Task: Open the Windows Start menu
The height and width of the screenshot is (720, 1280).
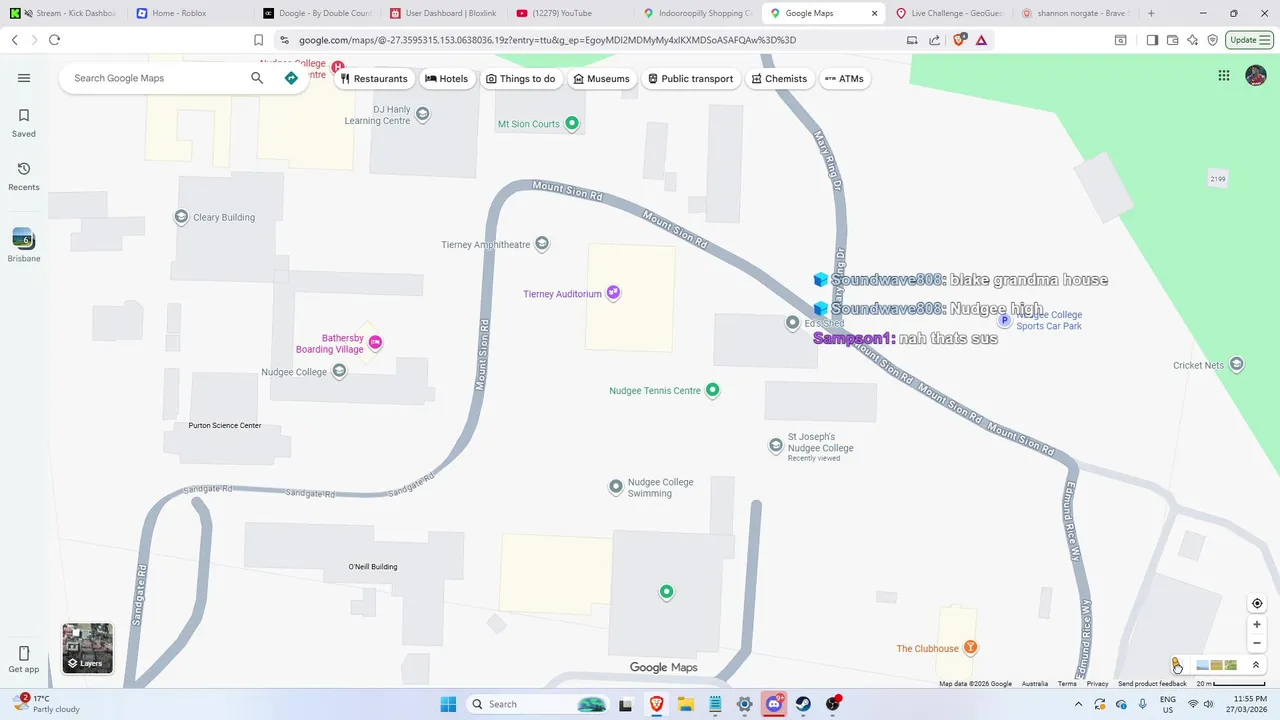Action: pyautogui.click(x=448, y=704)
